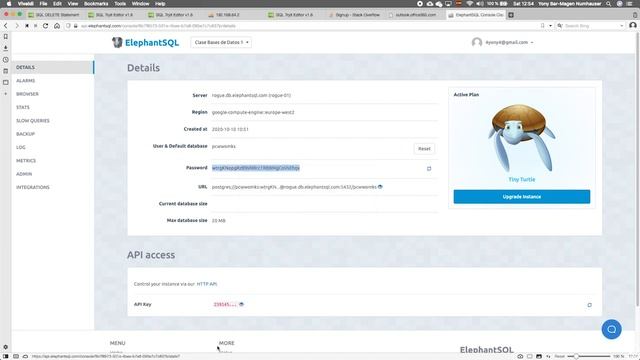Open the bookmark dropdown arrow in address bar
640x360 pixels.
[550, 26]
